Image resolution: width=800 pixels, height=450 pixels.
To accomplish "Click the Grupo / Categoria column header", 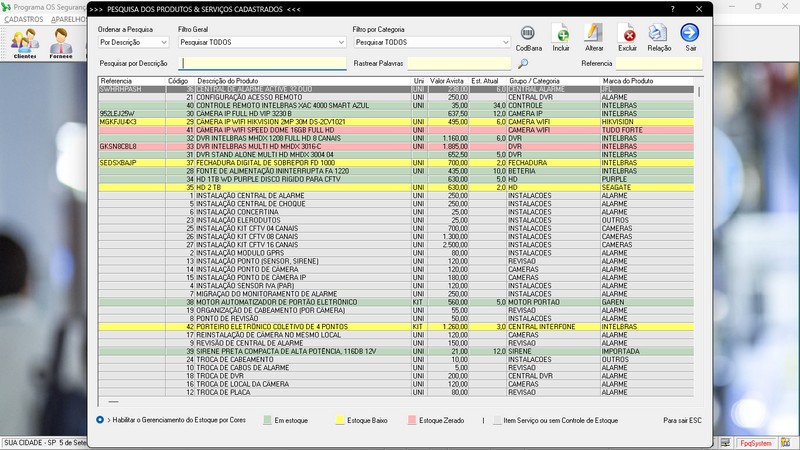I will [x=553, y=81].
